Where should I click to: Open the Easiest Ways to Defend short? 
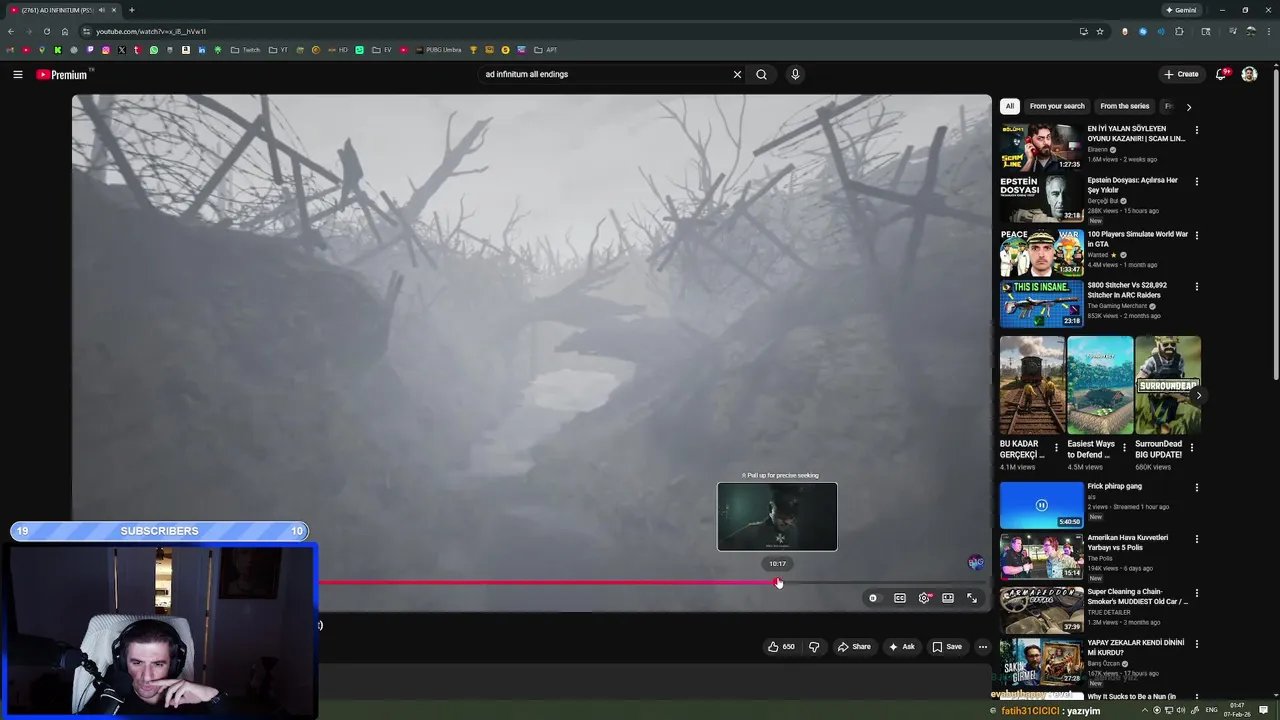pos(1100,385)
